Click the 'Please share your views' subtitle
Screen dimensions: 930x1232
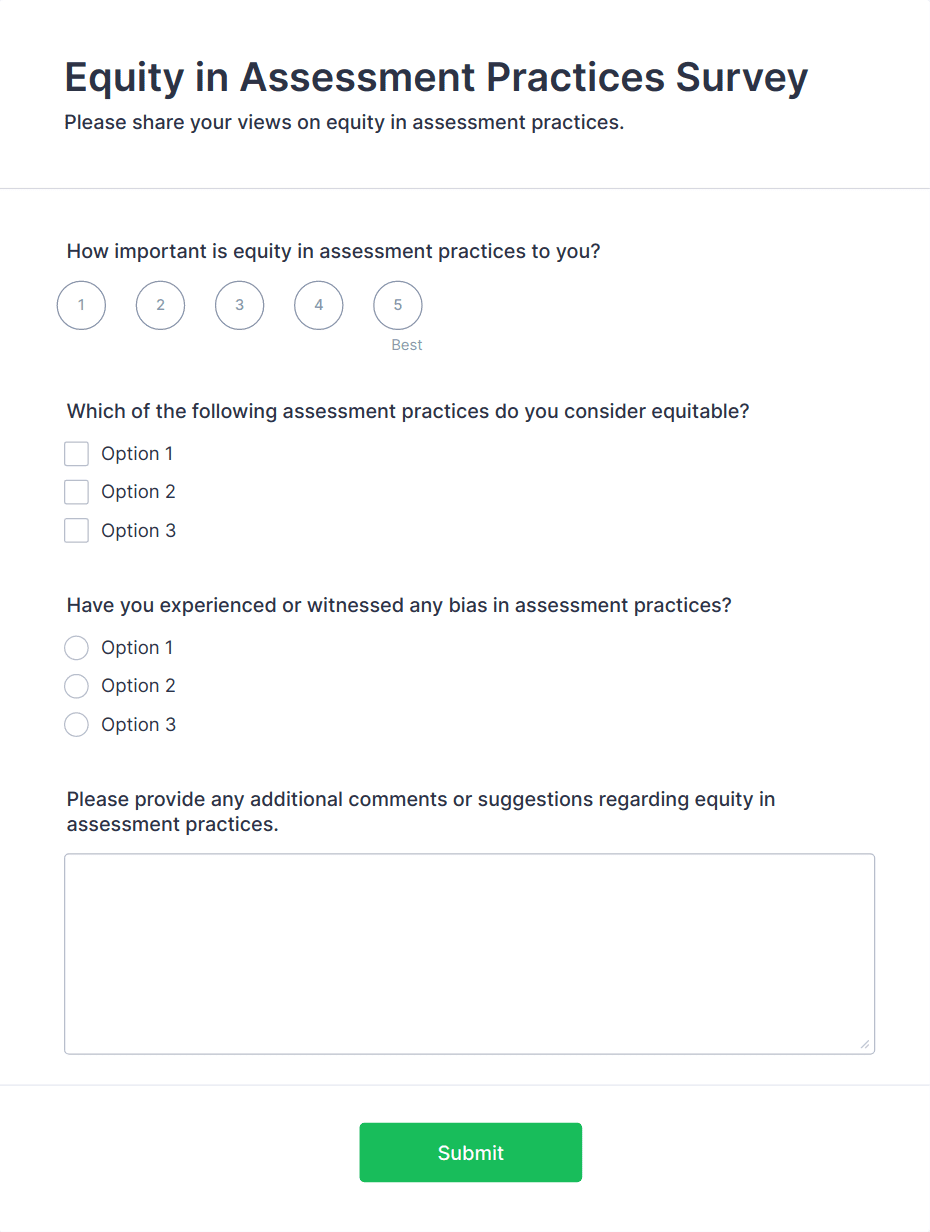pos(344,123)
